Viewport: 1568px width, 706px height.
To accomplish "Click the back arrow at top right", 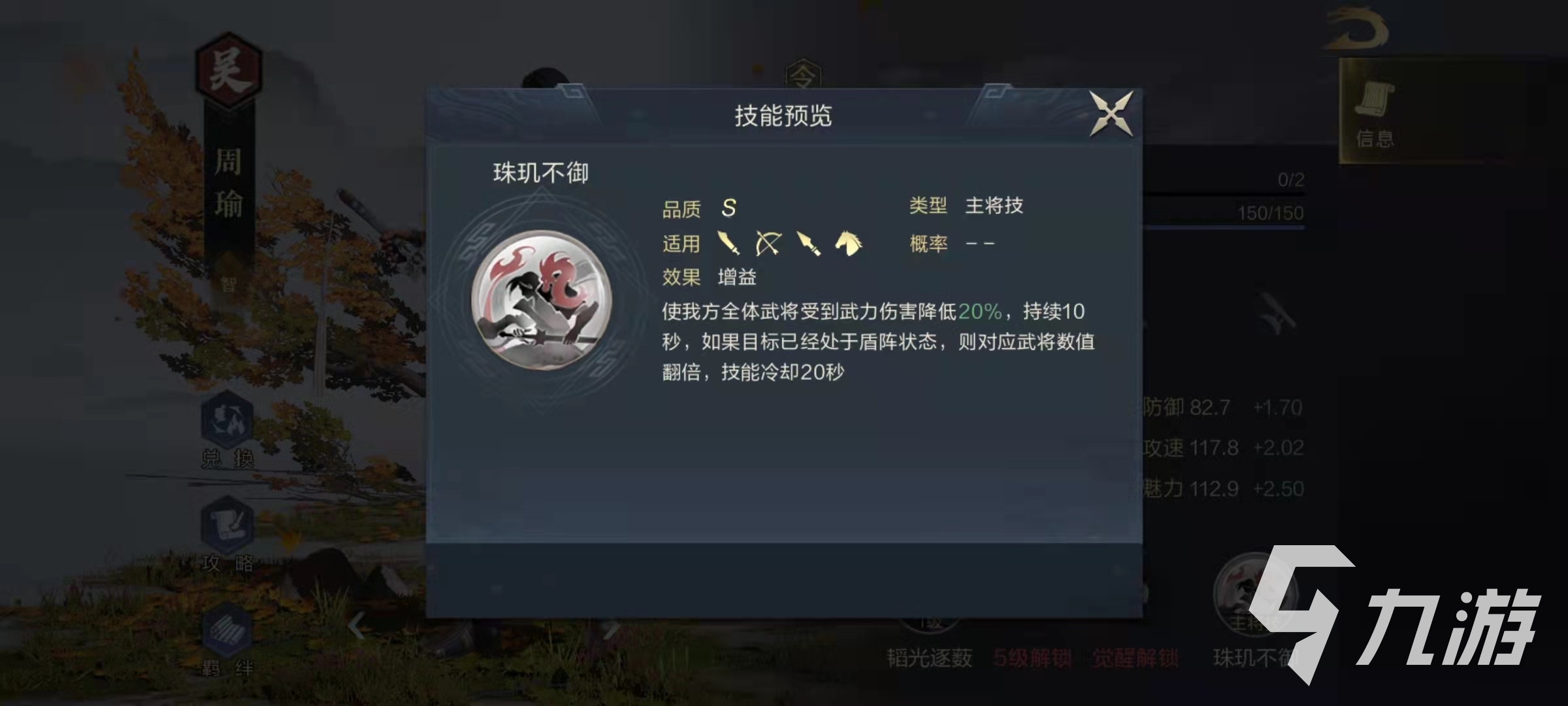I will 1356,29.
